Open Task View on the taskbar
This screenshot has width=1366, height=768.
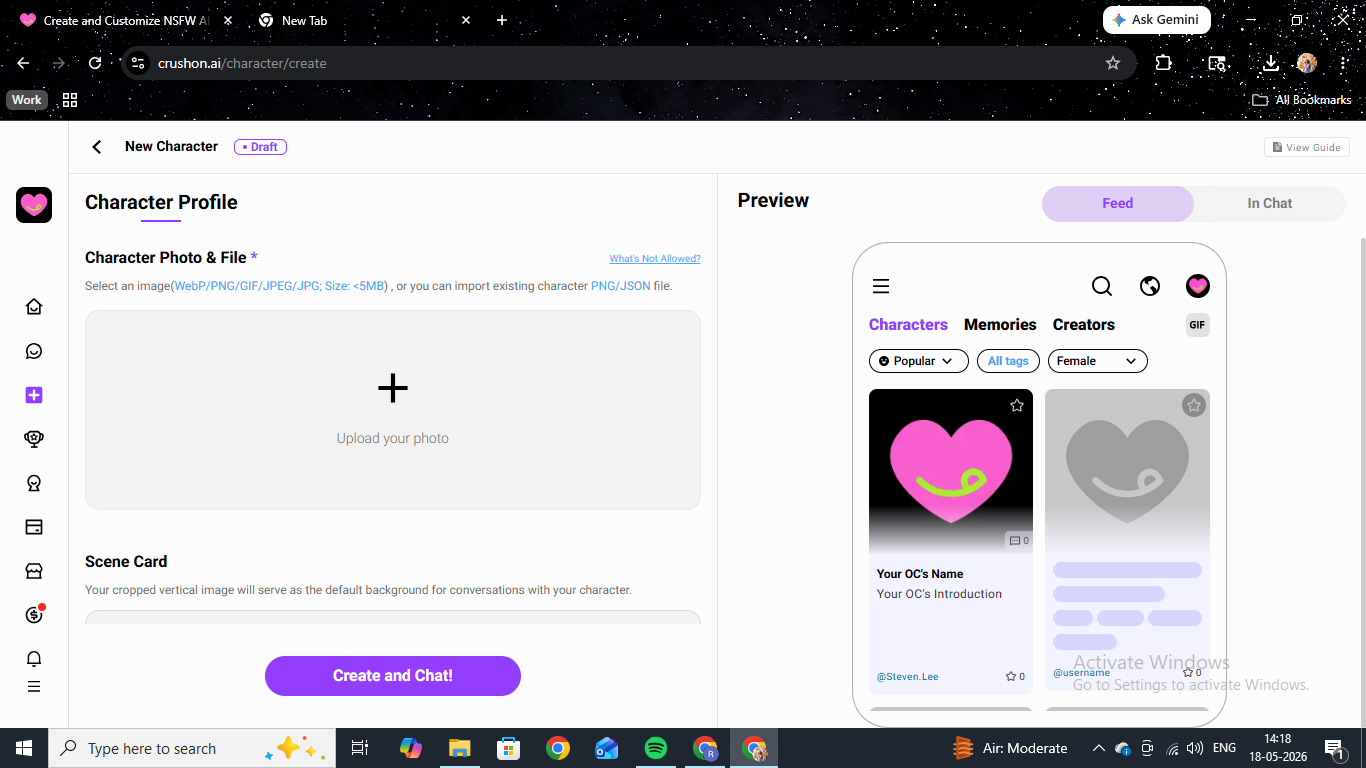point(360,748)
